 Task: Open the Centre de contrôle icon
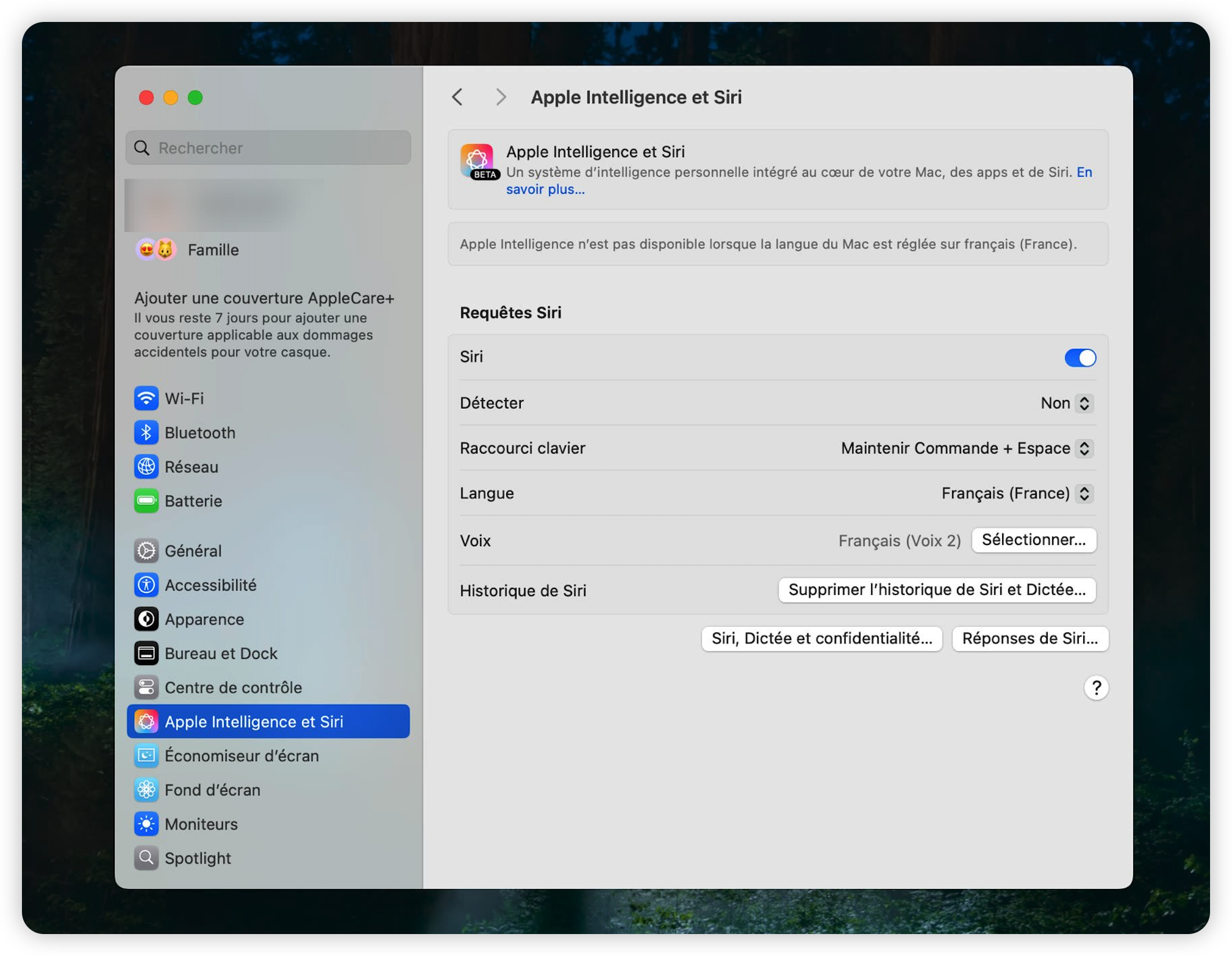(x=146, y=688)
